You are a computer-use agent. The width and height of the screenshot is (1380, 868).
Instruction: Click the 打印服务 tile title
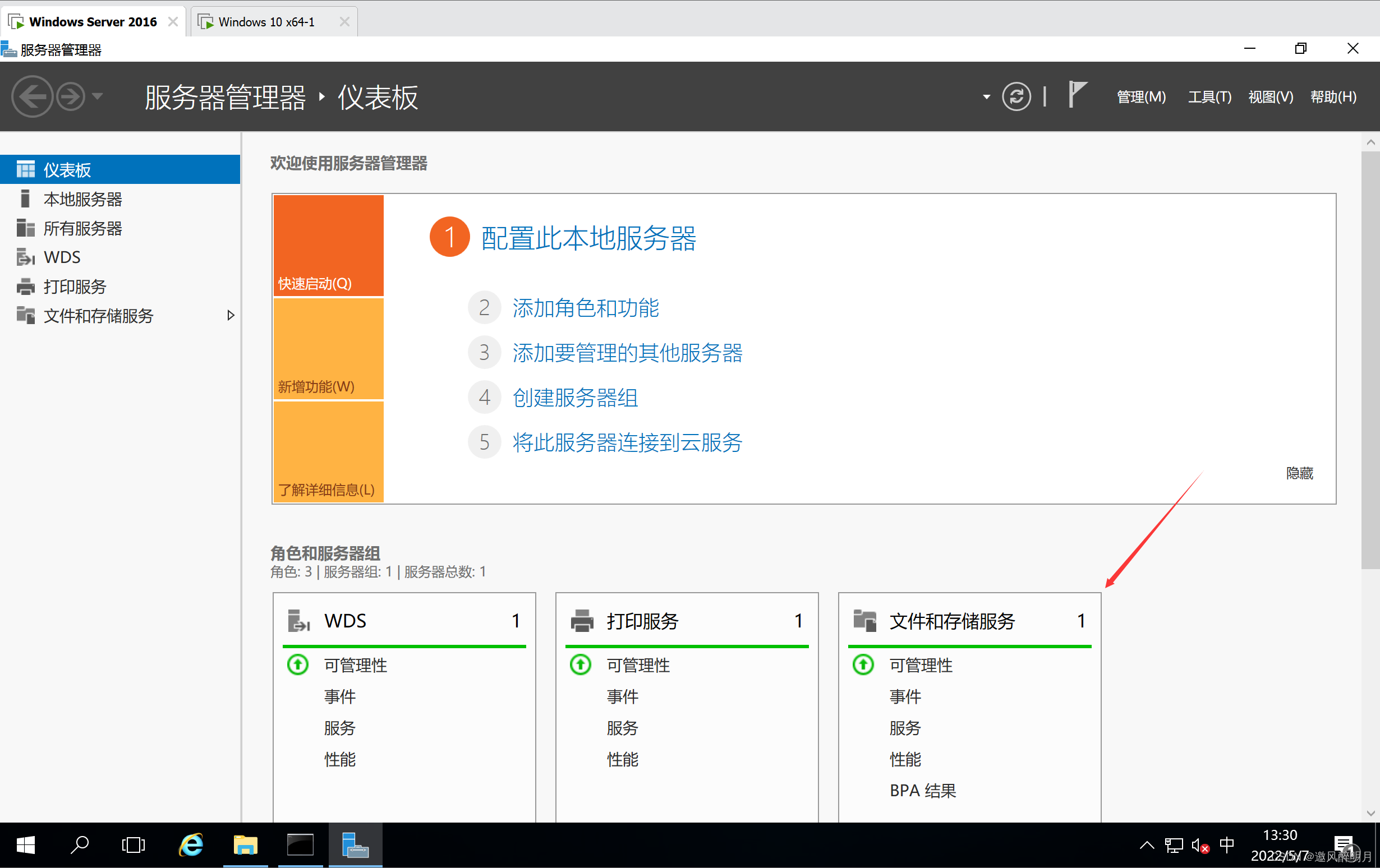pyautogui.click(x=642, y=621)
